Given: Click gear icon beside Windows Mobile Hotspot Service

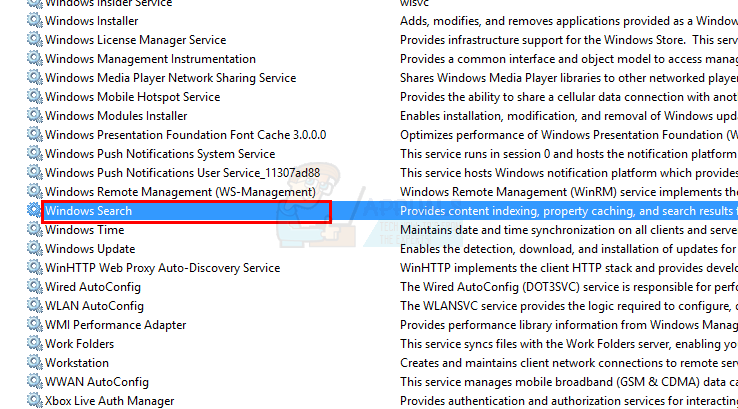Looking at the screenshot, I should 34,96.
